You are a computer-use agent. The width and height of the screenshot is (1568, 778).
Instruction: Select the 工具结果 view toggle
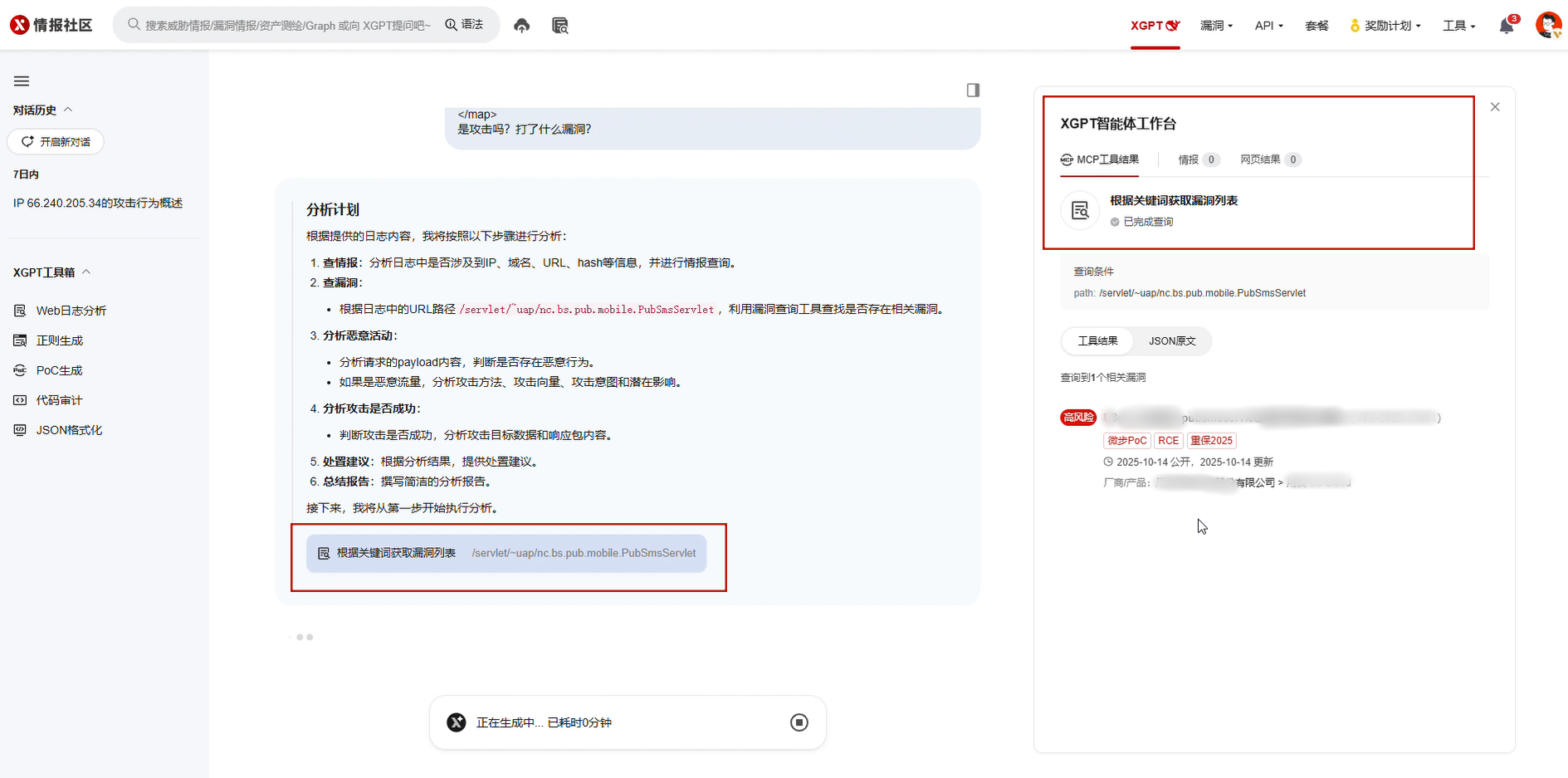pos(1097,341)
